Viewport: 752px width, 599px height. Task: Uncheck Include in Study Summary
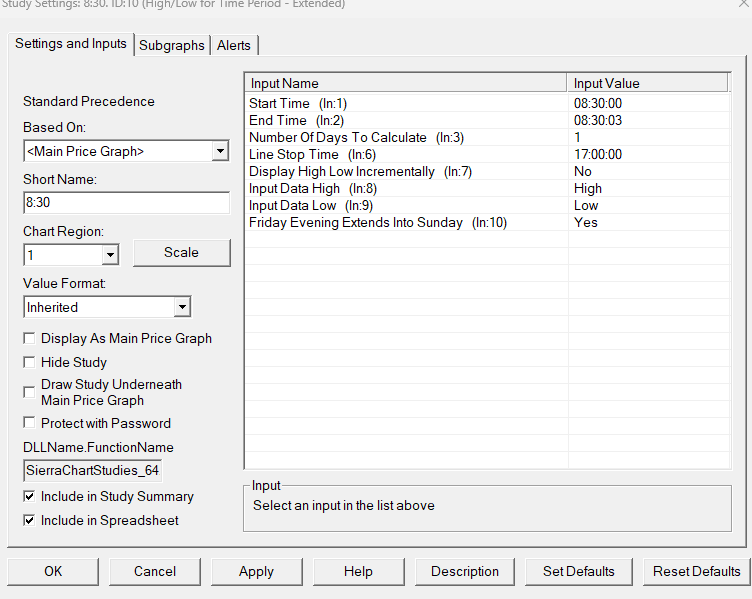[29, 496]
